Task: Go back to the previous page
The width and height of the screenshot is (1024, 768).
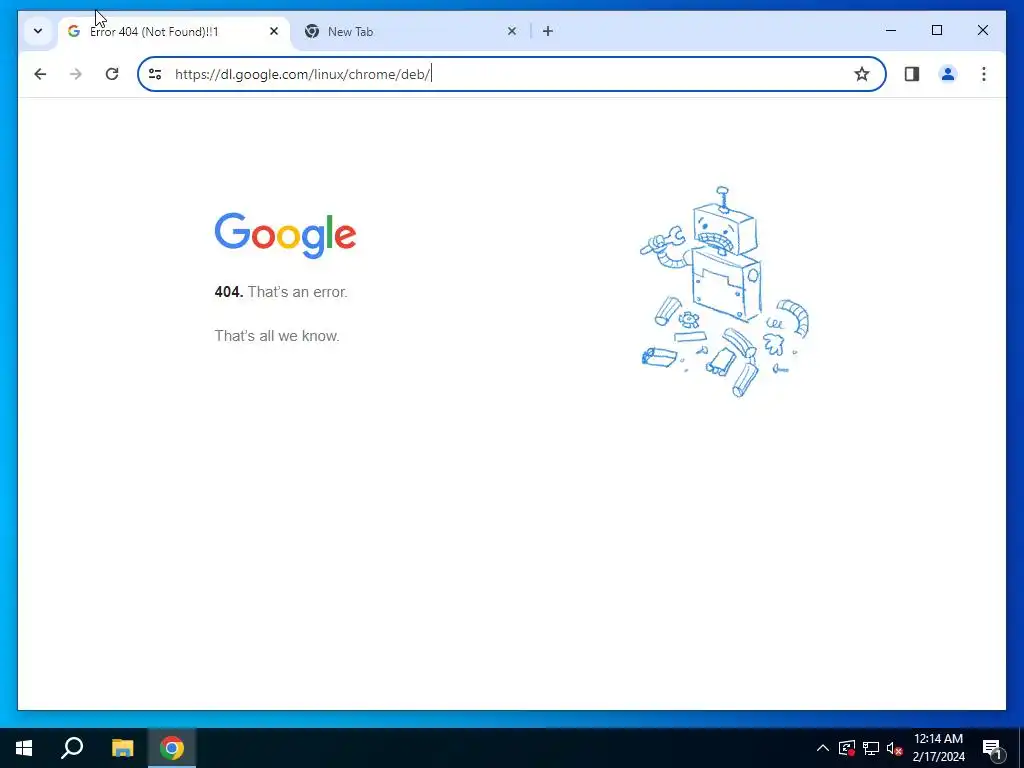Action: pos(40,74)
